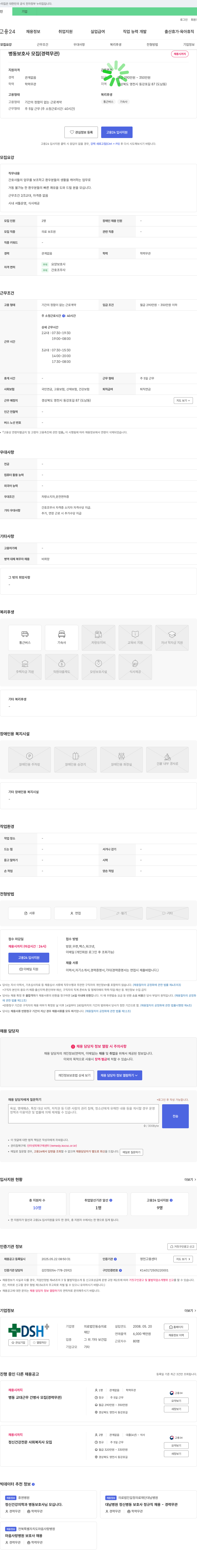Open recommended 대남병원 정신병동 보호사 posting

click(142, 1504)
